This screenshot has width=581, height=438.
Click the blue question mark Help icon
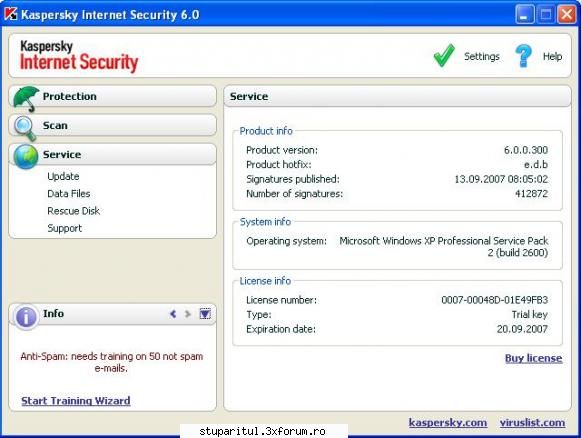click(523, 56)
